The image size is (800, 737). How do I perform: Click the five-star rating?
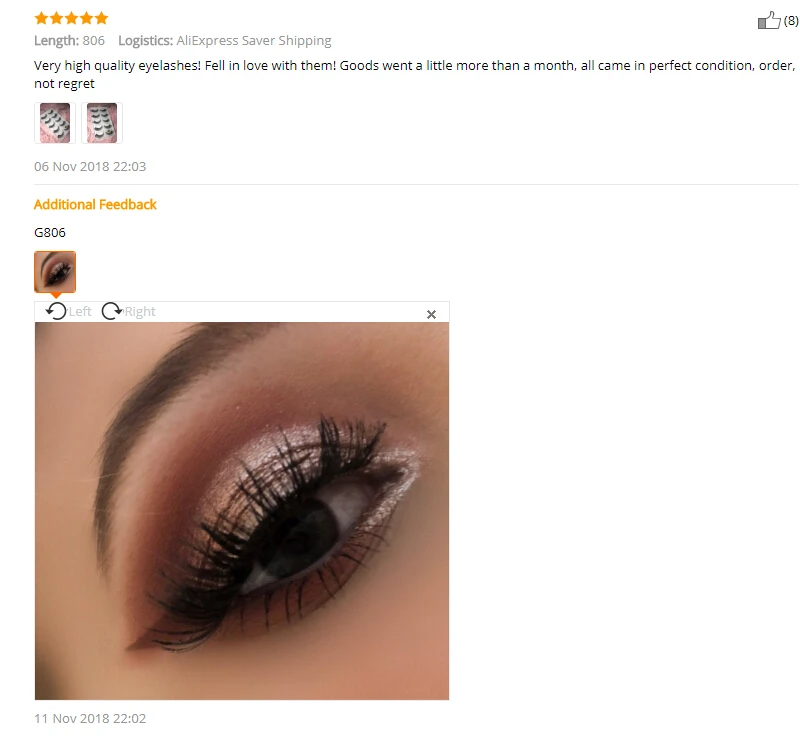click(71, 18)
